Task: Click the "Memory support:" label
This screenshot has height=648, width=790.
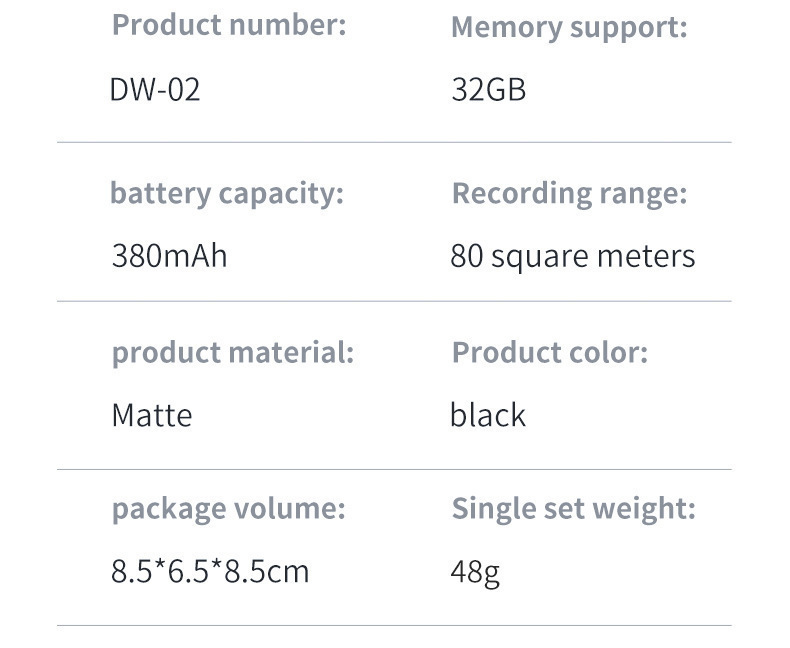Action: click(x=569, y=27)
